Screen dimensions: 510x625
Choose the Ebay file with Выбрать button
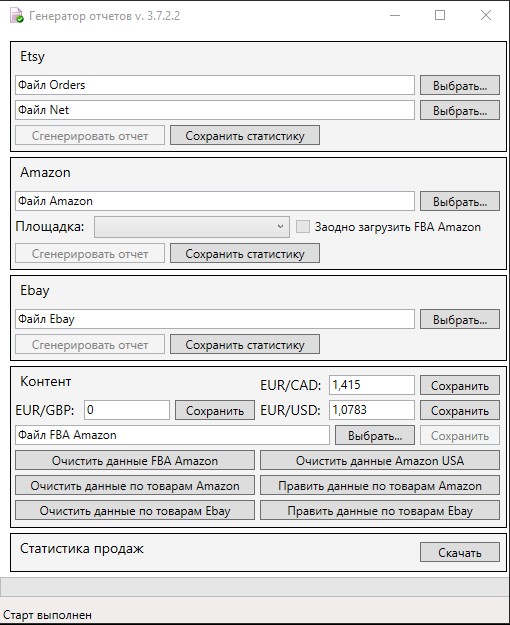point(460,319)
